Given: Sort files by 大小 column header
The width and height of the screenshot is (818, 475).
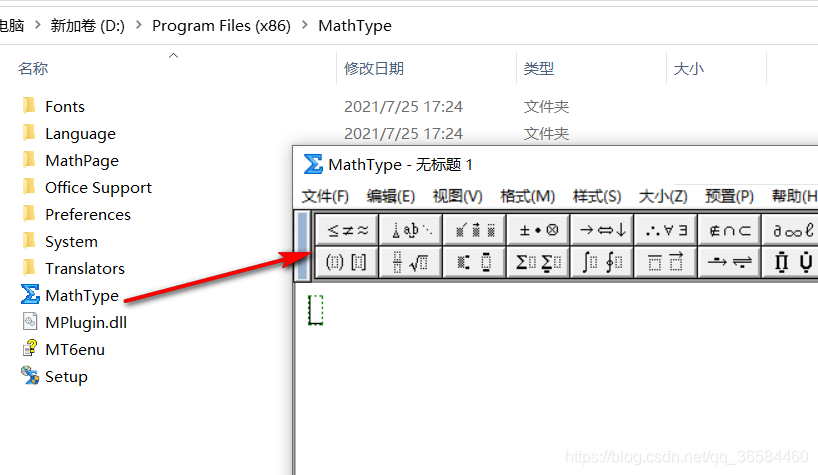Looking at the screenshot, I should (716, 68).
